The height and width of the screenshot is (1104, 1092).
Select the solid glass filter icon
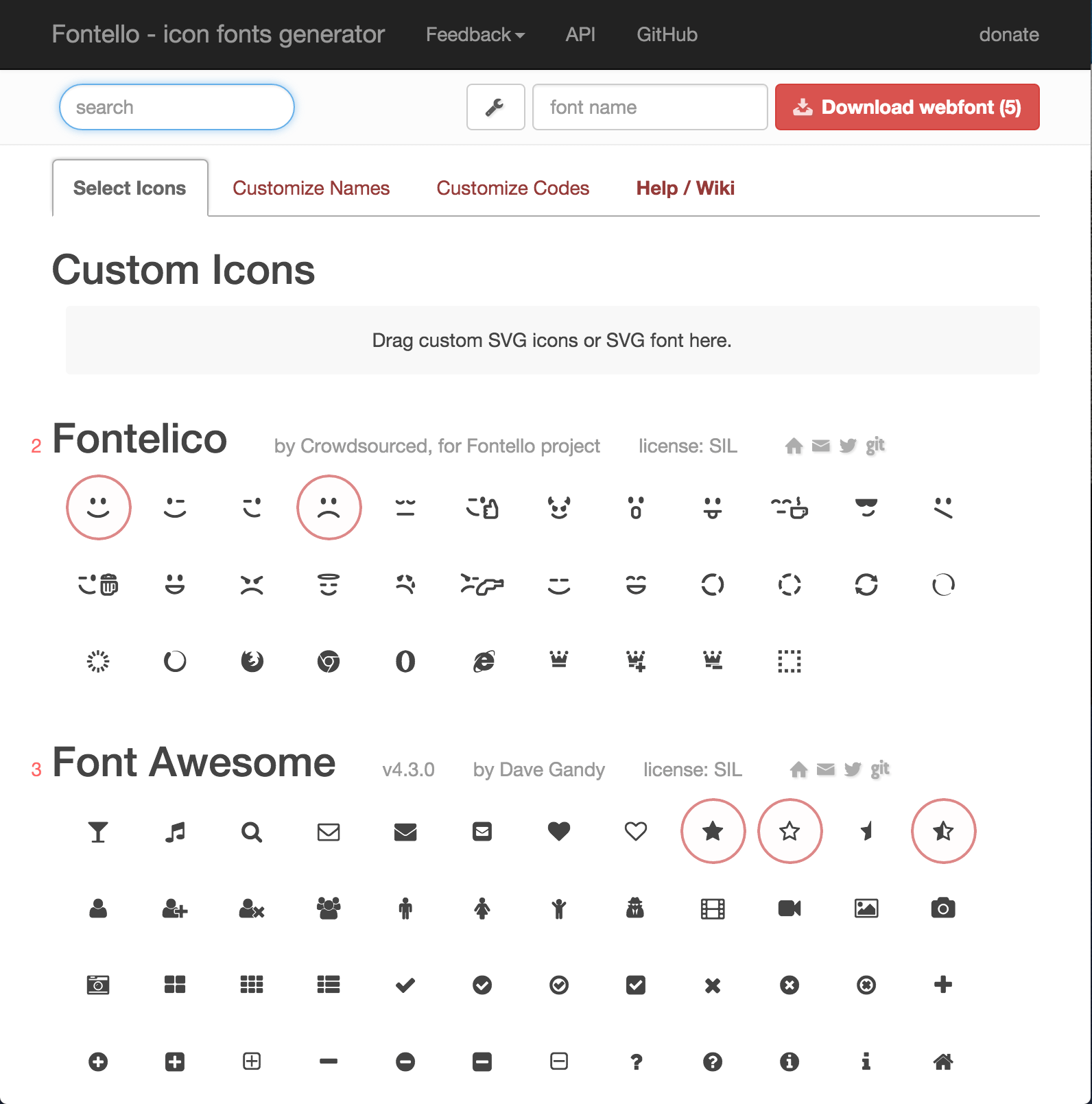coord(98,831)
